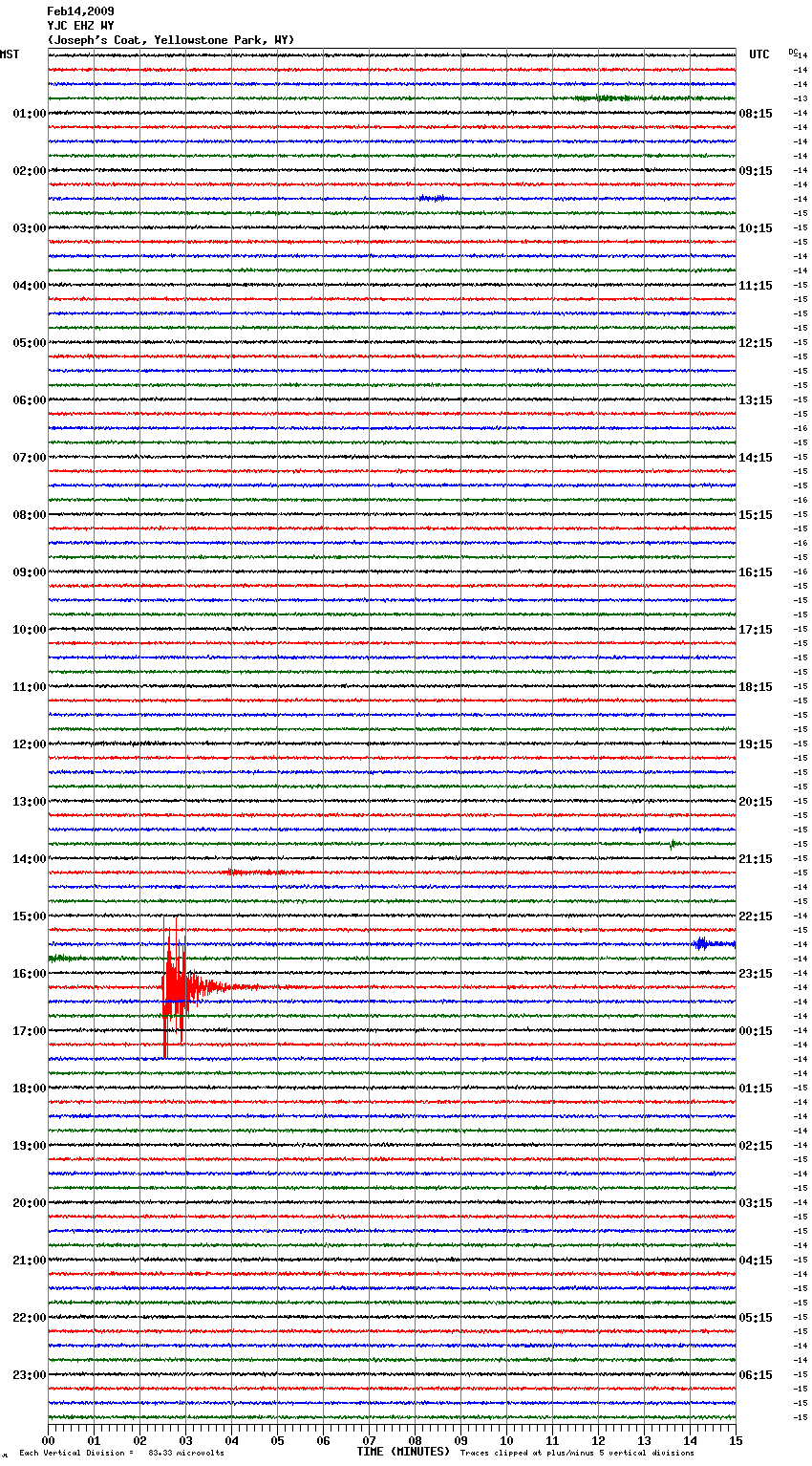Select the 12:00 MST time label
The height and width of the screenshot is (1466, 812).
29,744
